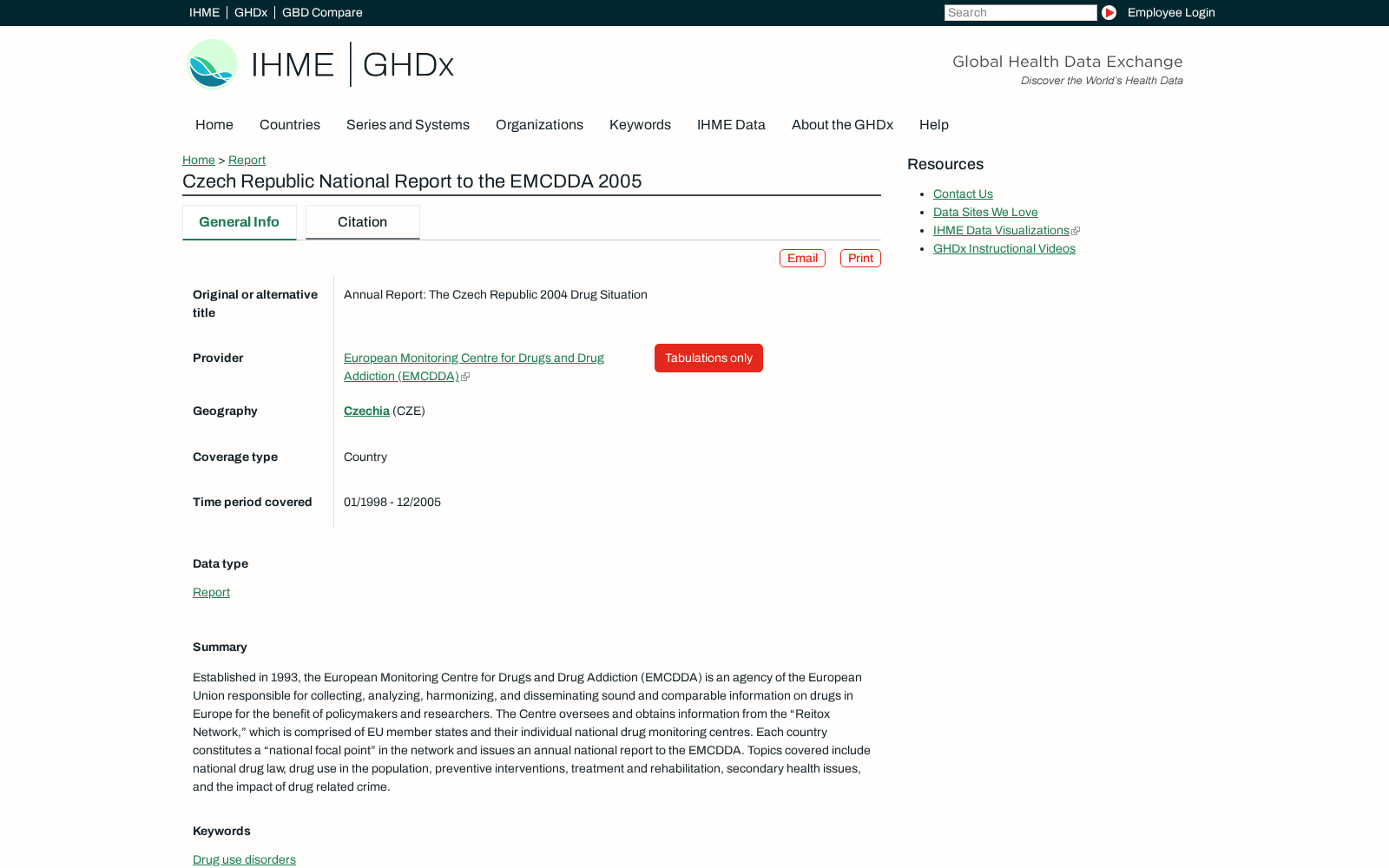Open the Contact Us resource link

tap(963, 194)
